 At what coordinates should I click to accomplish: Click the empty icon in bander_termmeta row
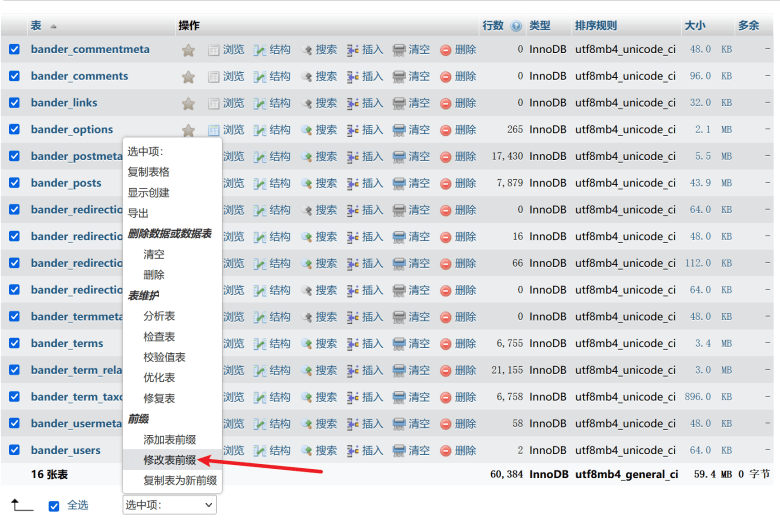[x=399, y=317]
